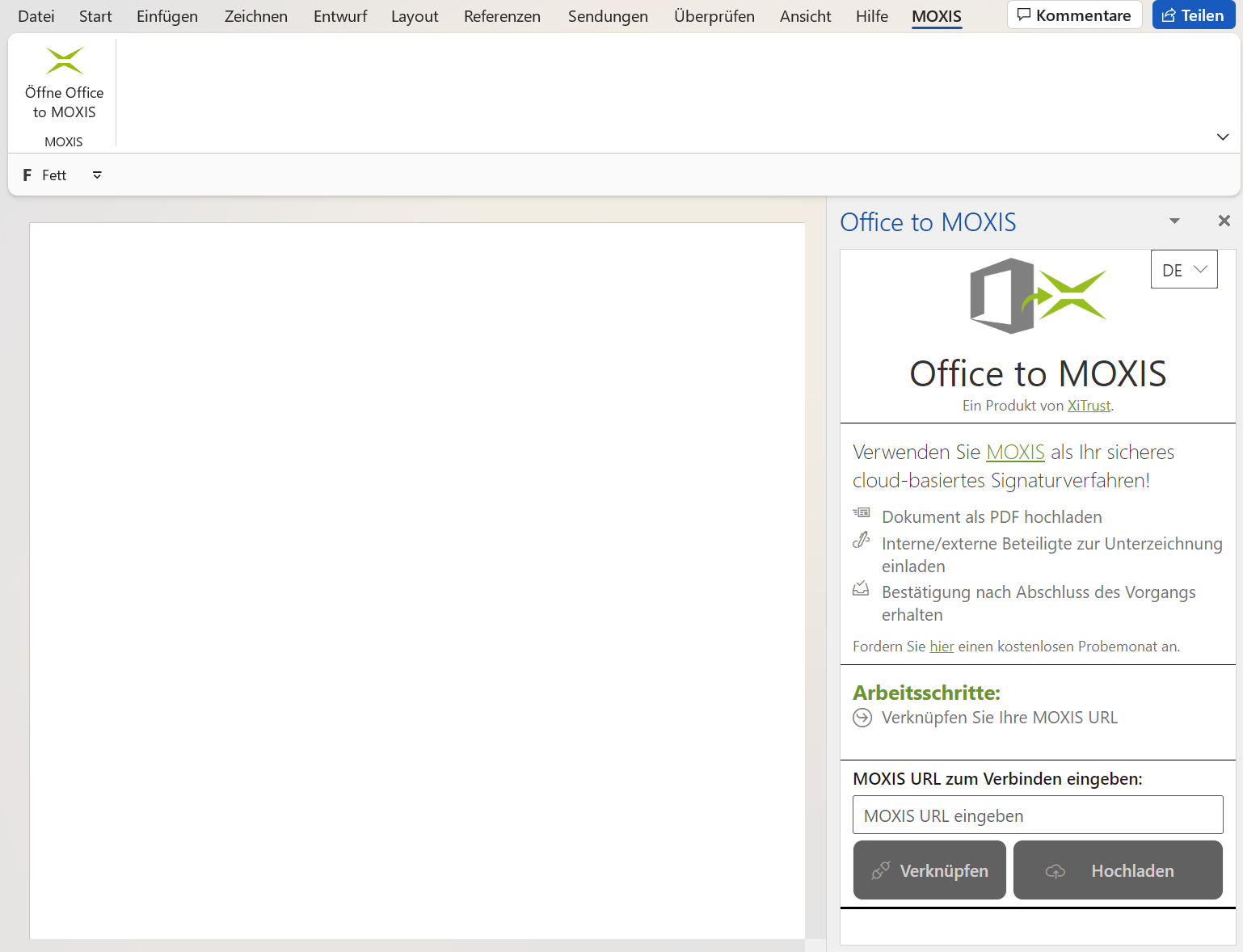The width and height of the screenshot is (1243, 952).
Task: Click the envelope icon next to Bestätigung
Action: pyautogui.click(x=861, y=589)
